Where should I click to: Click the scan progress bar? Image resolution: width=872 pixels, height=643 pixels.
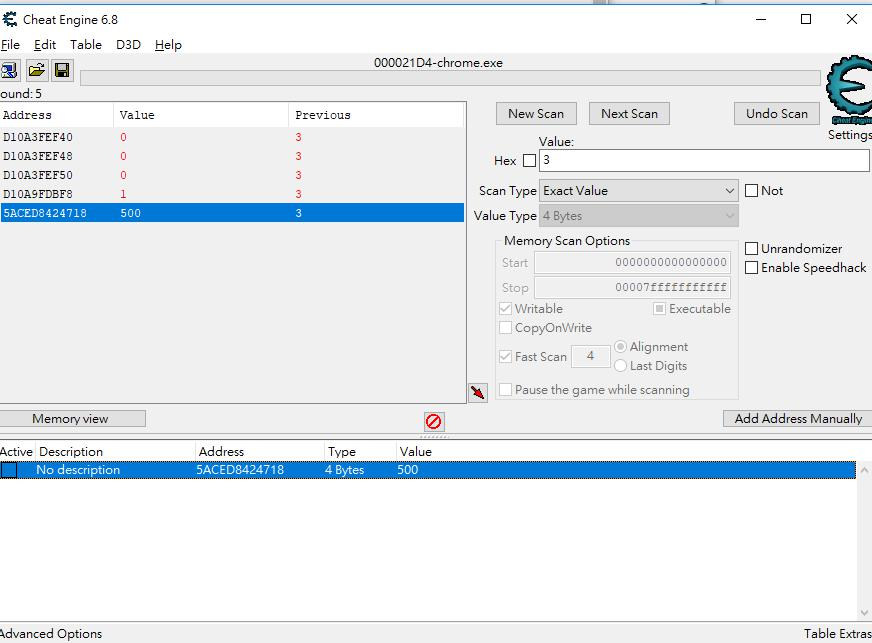[450, 78]
